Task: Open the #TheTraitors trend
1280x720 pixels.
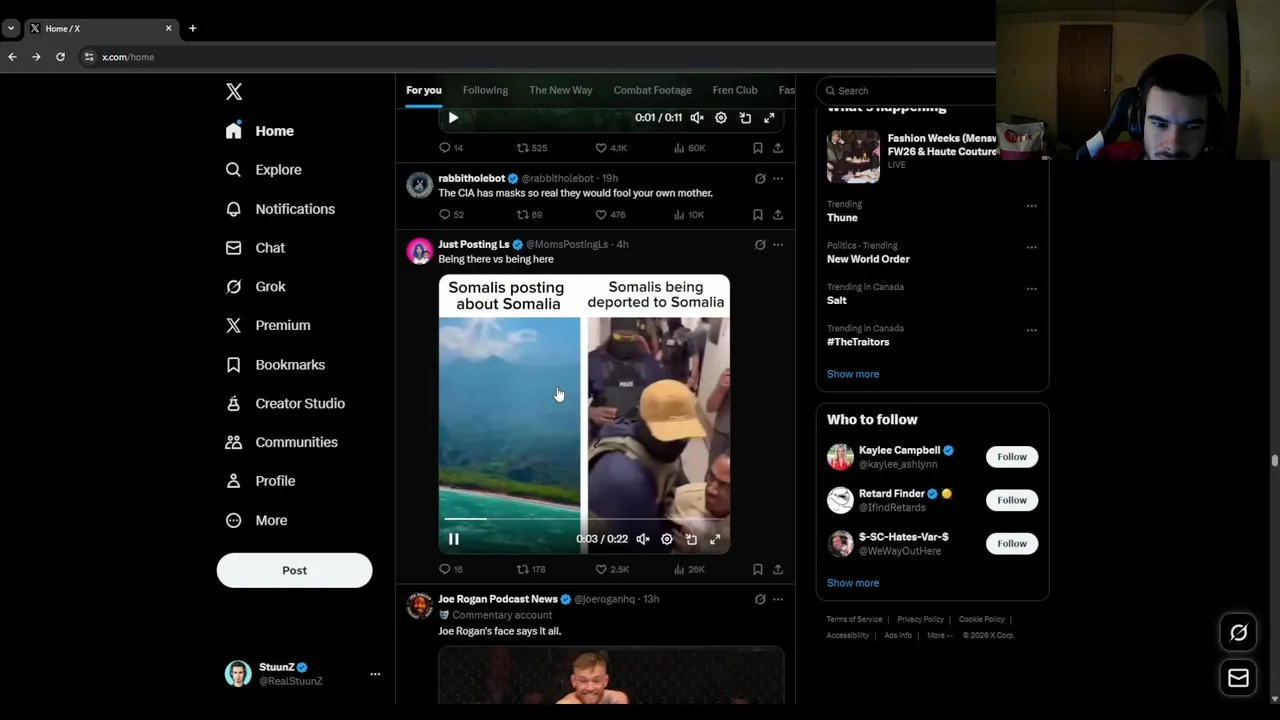Action: (x=858, y=342)
